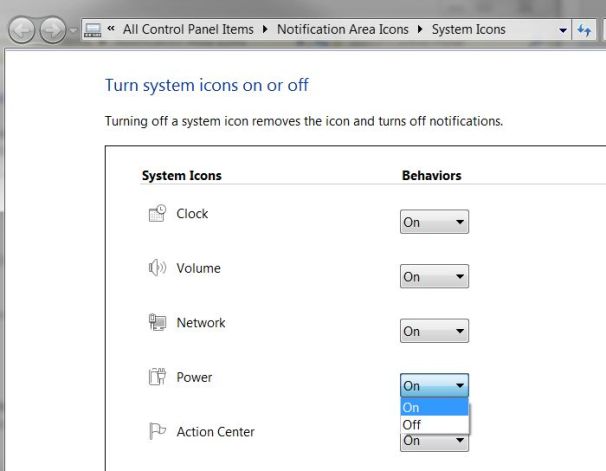
Task: Click the Refresh button next to address bar
Action: pos(584,30)
